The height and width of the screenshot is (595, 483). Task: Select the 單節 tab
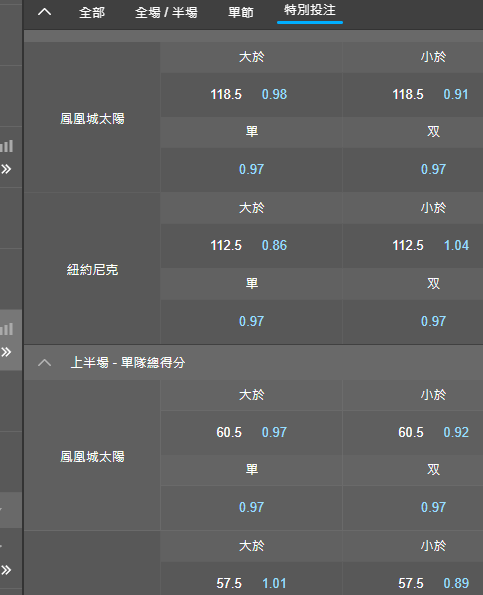click(241, 13)
